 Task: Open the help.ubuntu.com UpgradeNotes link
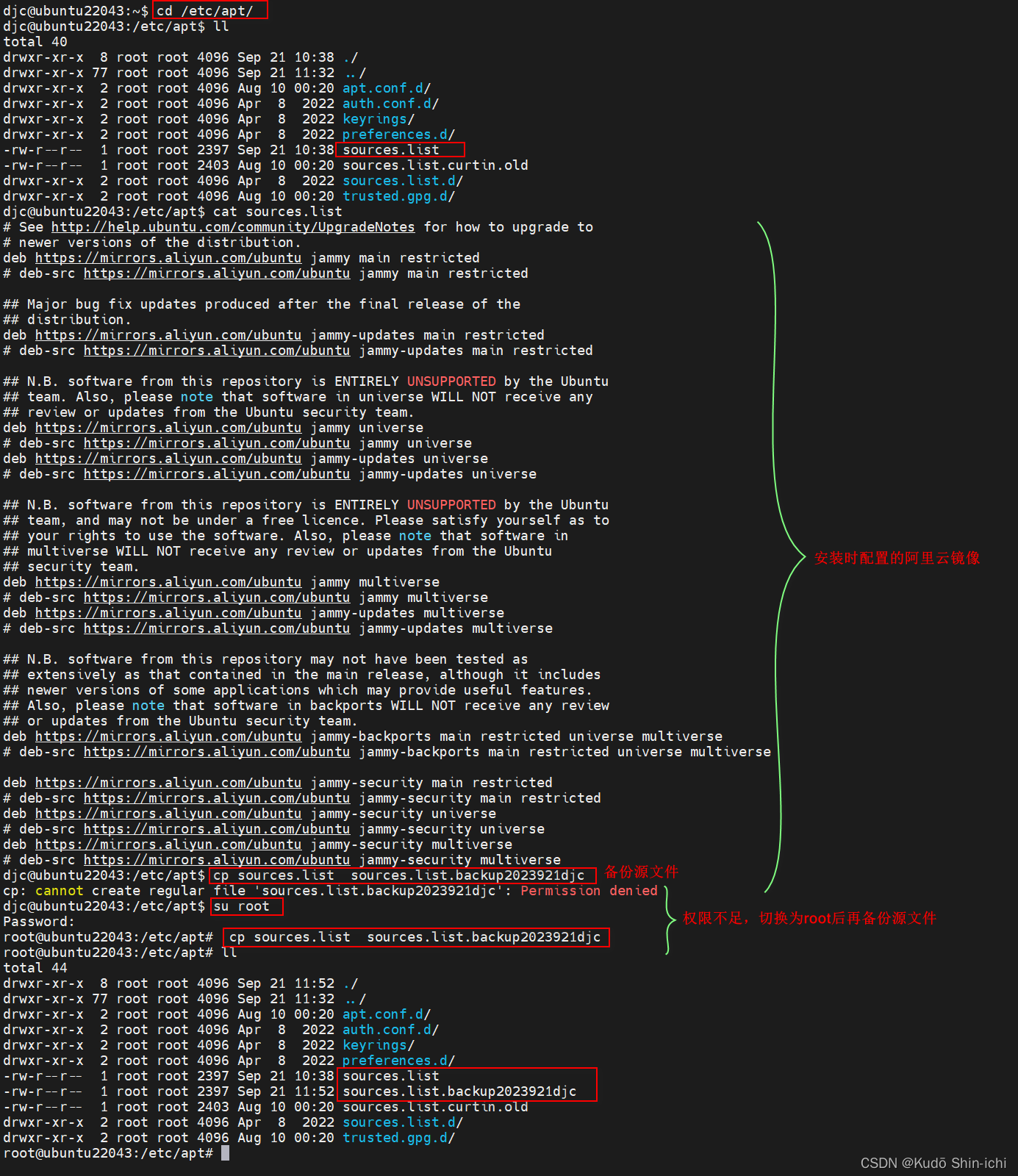pyautogui.click(x=233, y=227)
